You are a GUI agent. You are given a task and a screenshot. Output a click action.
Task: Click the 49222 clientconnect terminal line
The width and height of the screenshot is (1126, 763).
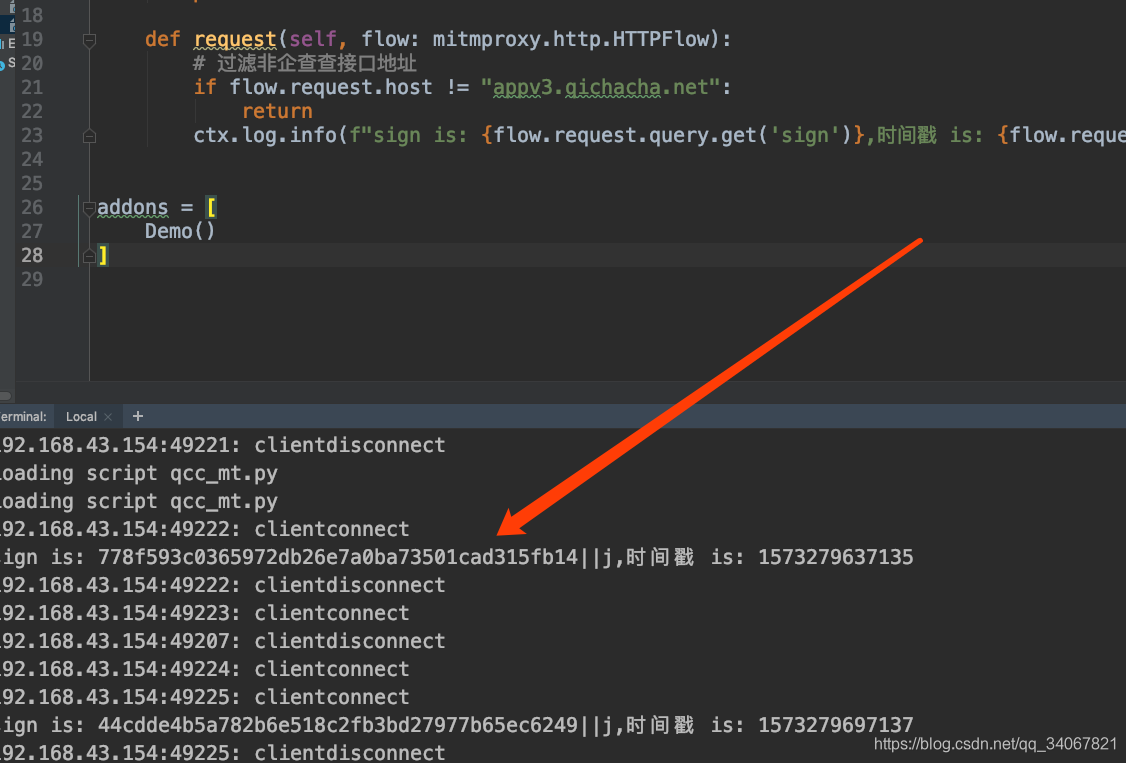[x=205, y=529]
